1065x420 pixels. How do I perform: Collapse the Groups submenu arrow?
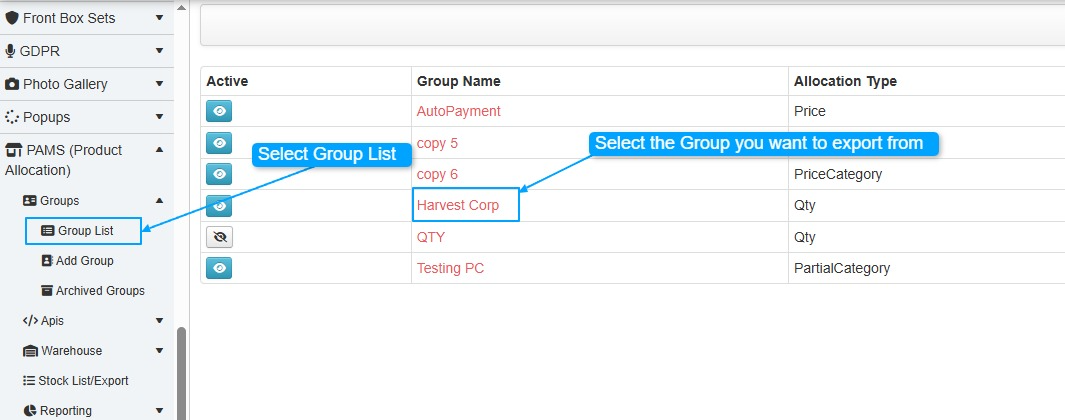pos(160,200)
